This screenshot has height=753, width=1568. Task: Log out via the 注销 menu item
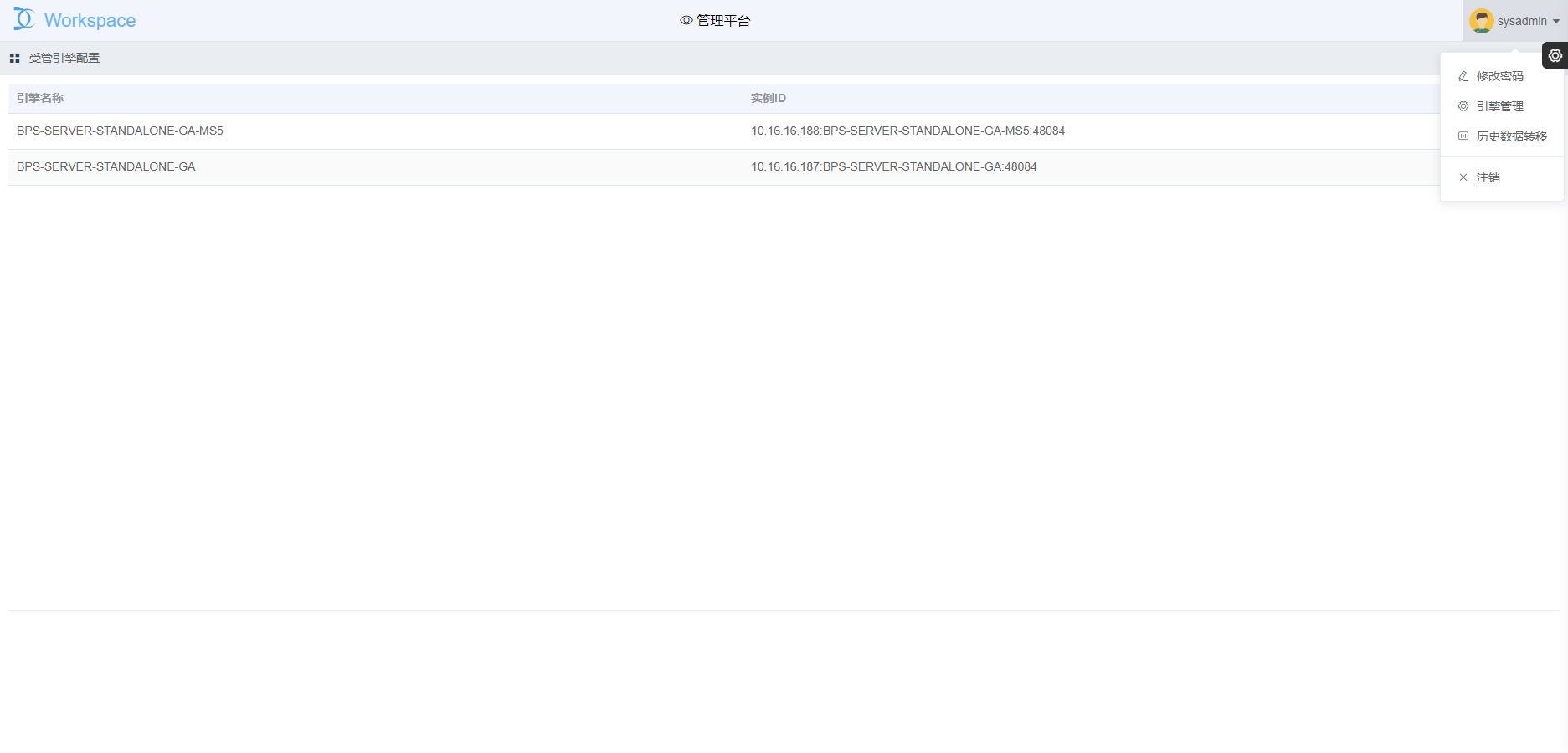[1488, 177]
